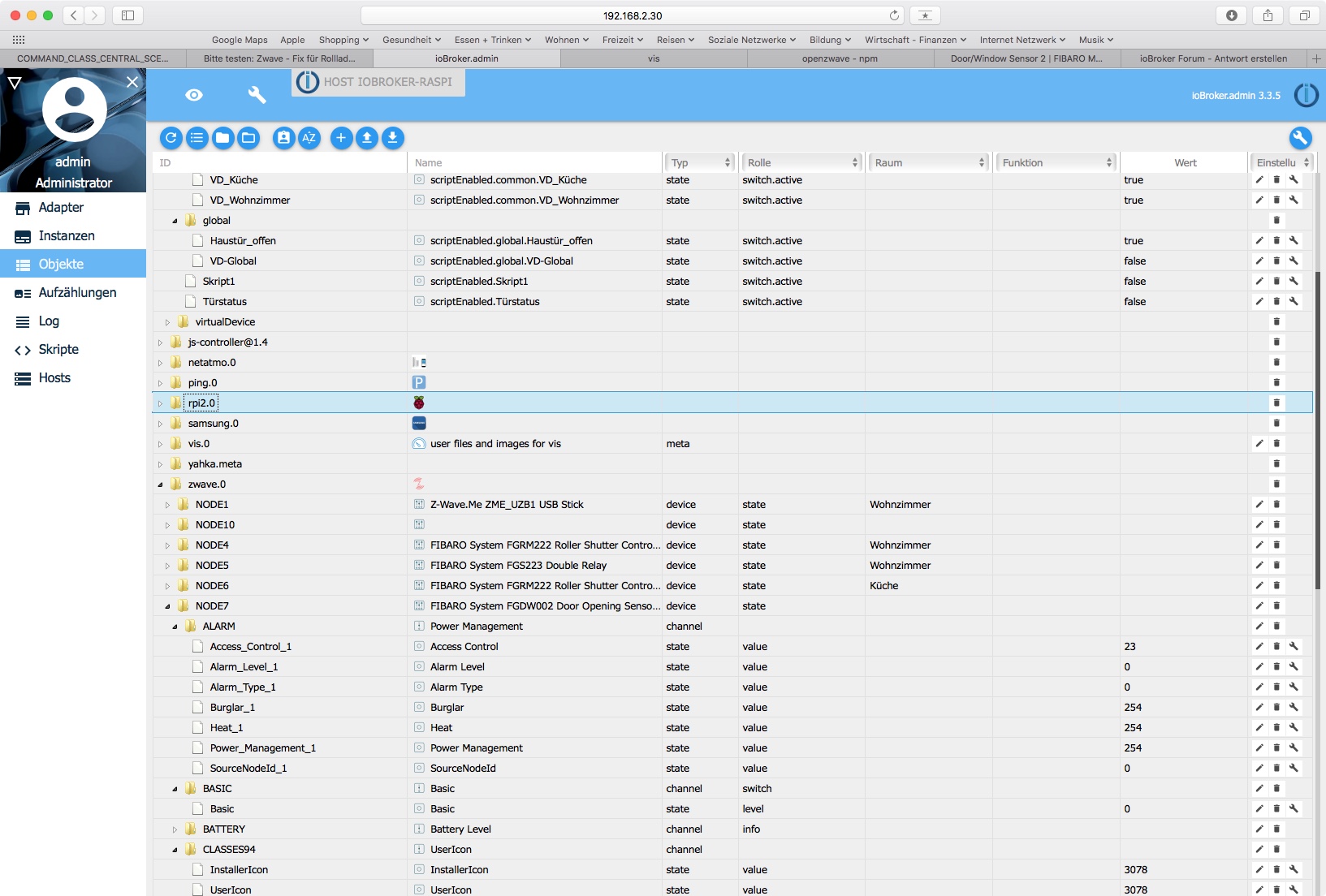Open Aufzählungen in the sidebar
Viewport: 1326px width, 896px height.
click(x=73, y=293)
